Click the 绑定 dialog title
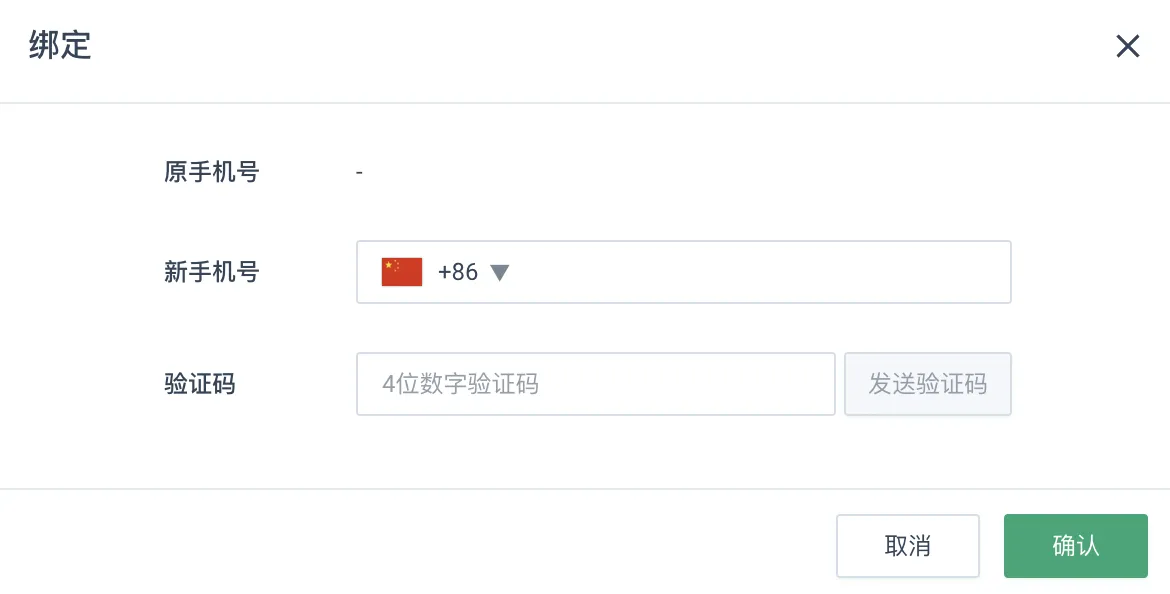 click(x=60, y=45)
